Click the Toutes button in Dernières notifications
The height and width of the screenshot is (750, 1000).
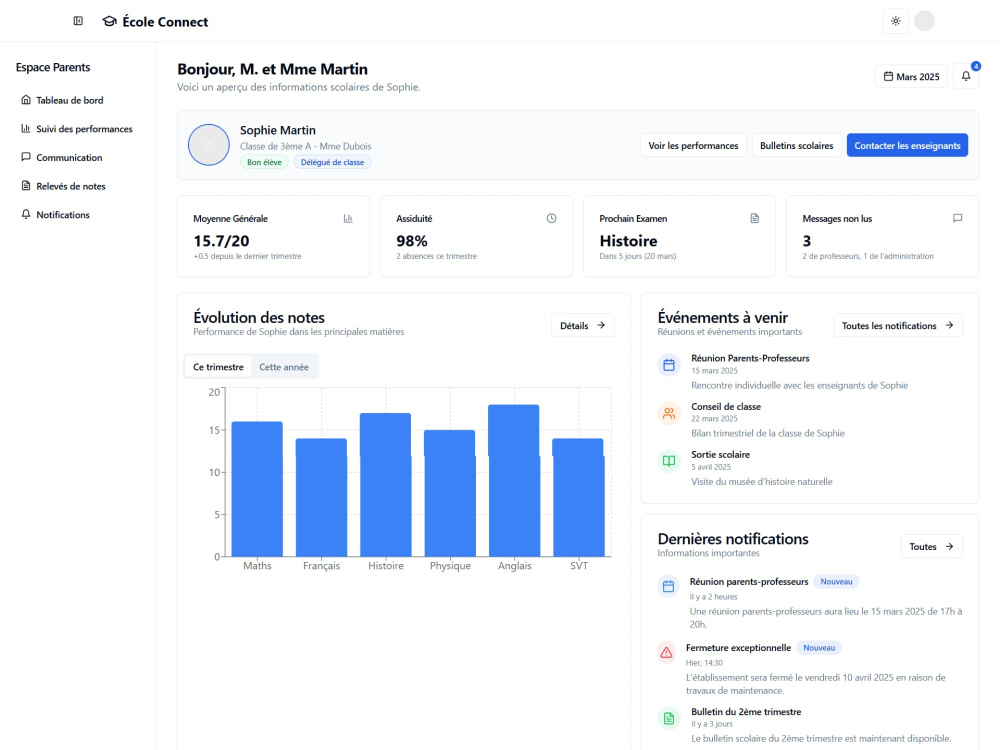931,547
